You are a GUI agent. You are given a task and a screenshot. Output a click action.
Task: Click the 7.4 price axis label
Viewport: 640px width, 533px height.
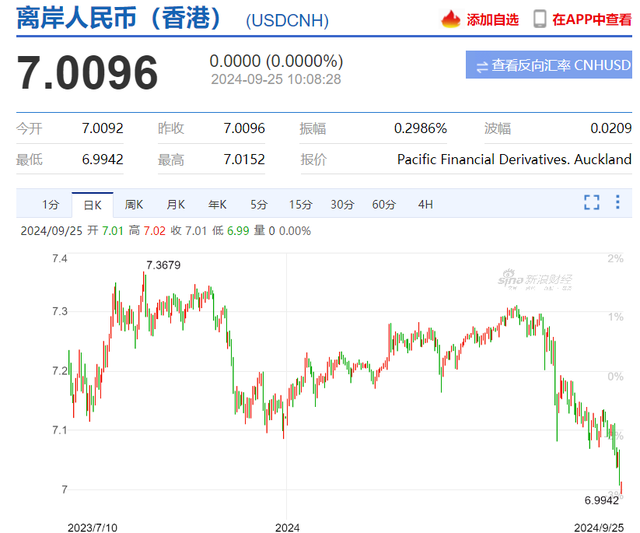click(60, 259)
